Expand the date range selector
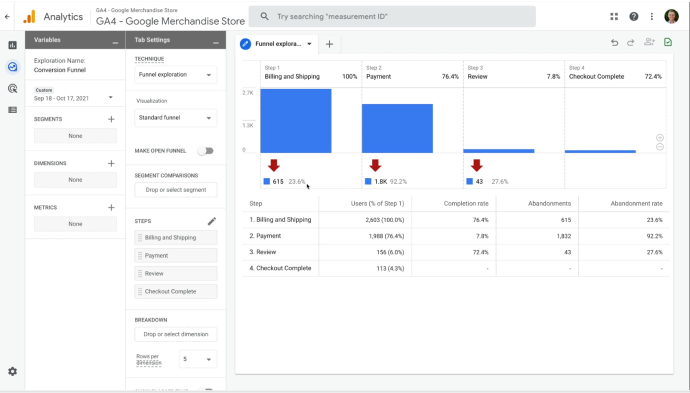 (x=110, y=97)
